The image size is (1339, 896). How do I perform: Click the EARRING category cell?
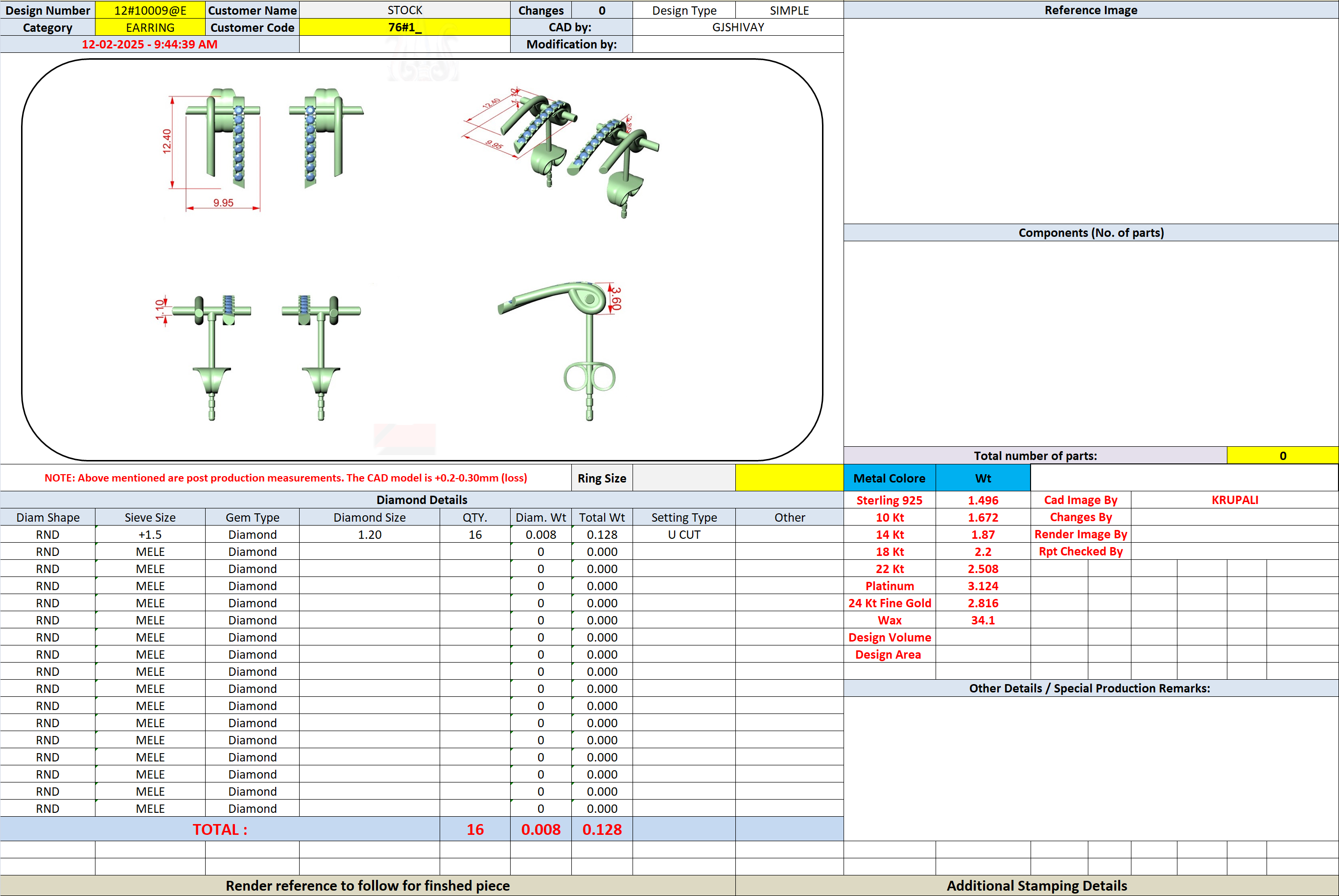point(150,27)
